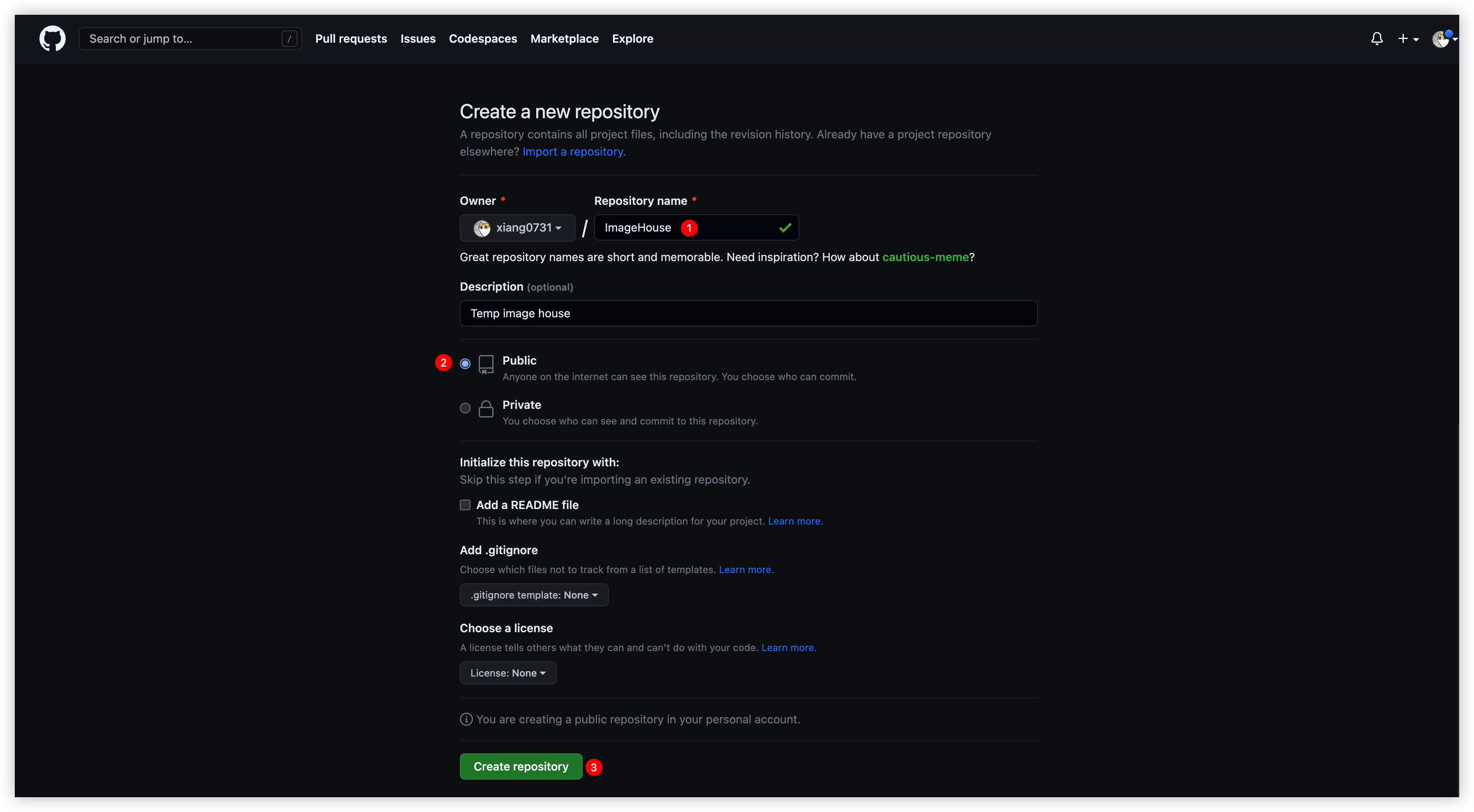Use the cautious-meme name suggestion
Image resolution: width=1474 pixels, height=812 pixels.
[x=925, y=257]
